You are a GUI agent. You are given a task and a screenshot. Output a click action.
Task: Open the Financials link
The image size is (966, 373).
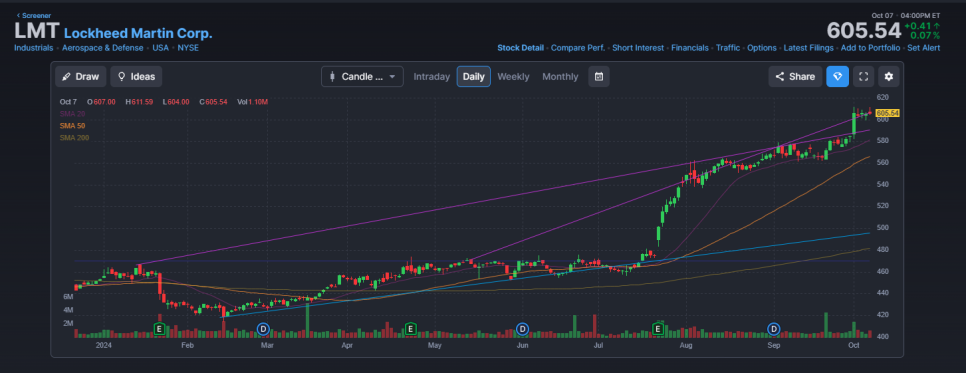(690, 47)
